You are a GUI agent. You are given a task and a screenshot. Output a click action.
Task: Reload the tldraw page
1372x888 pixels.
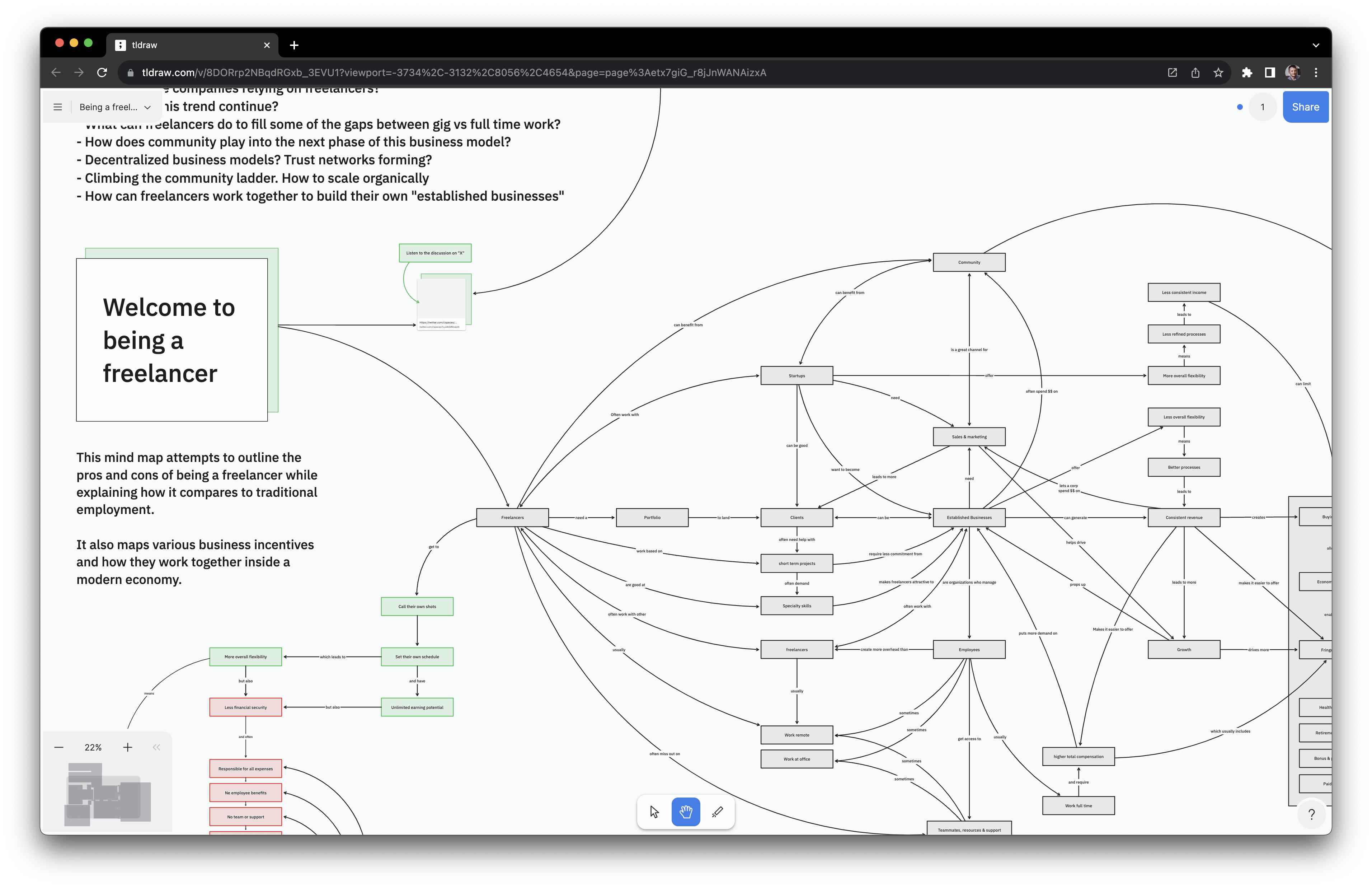coord(103,73)
